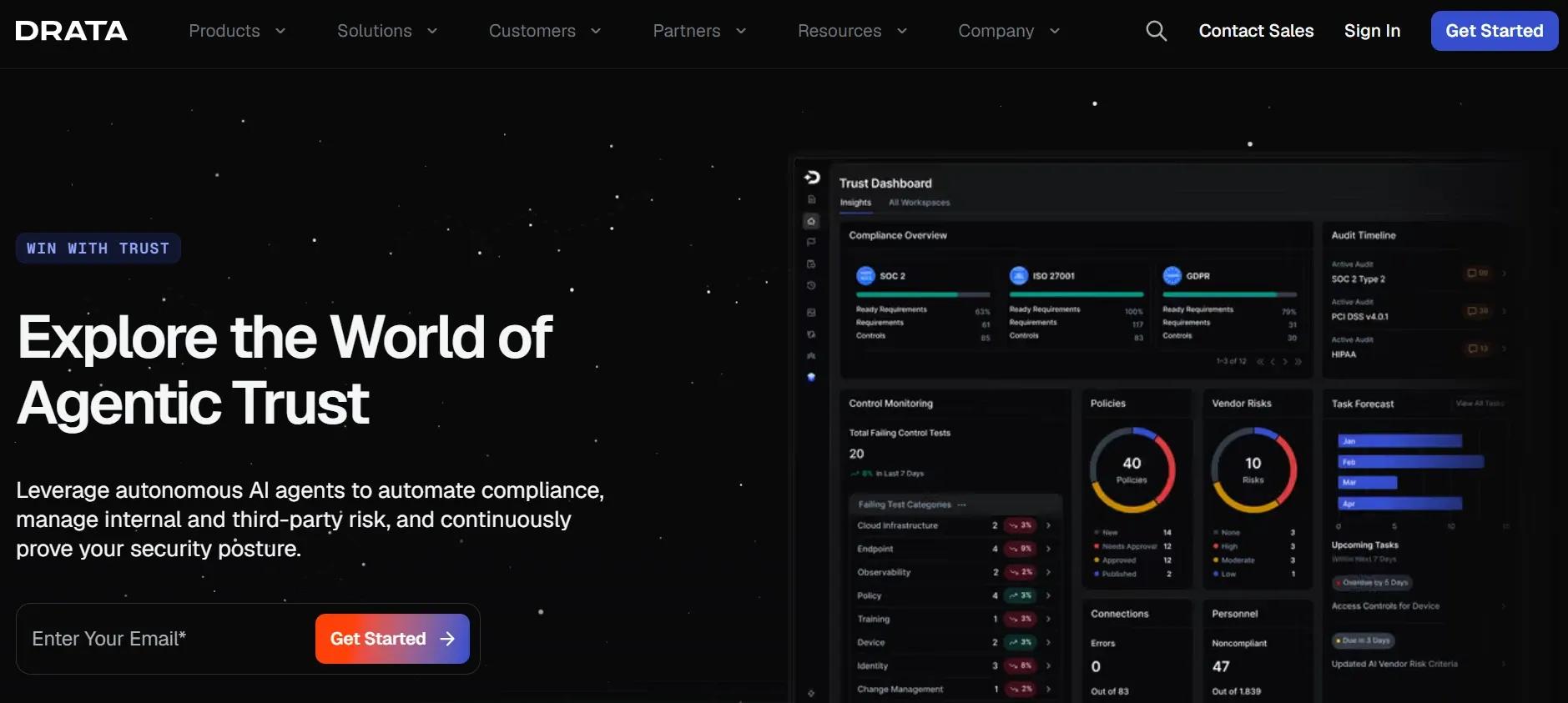Click the WIN WITH TRUST badge
1568x703 pixels.
pos(98,249)
